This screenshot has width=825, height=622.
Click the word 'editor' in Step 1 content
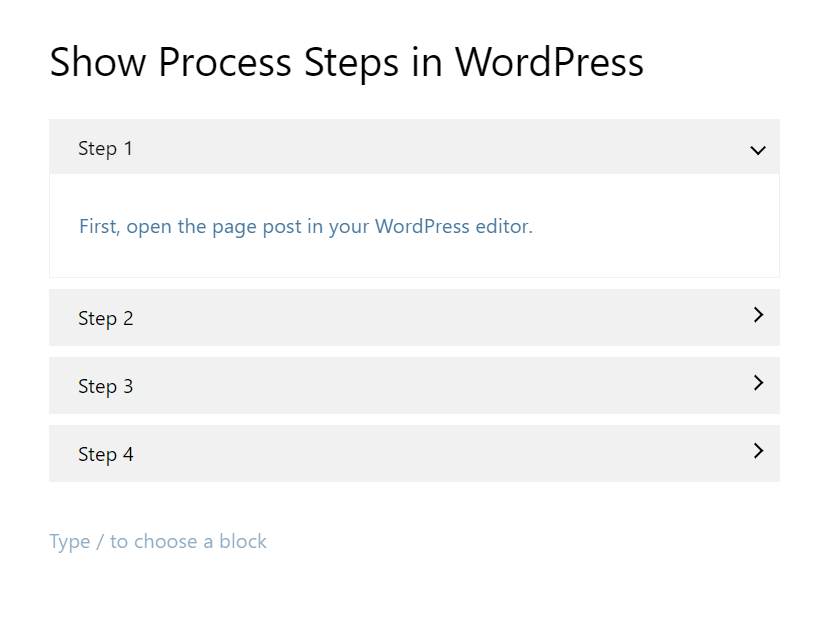(x=502, y=227)
